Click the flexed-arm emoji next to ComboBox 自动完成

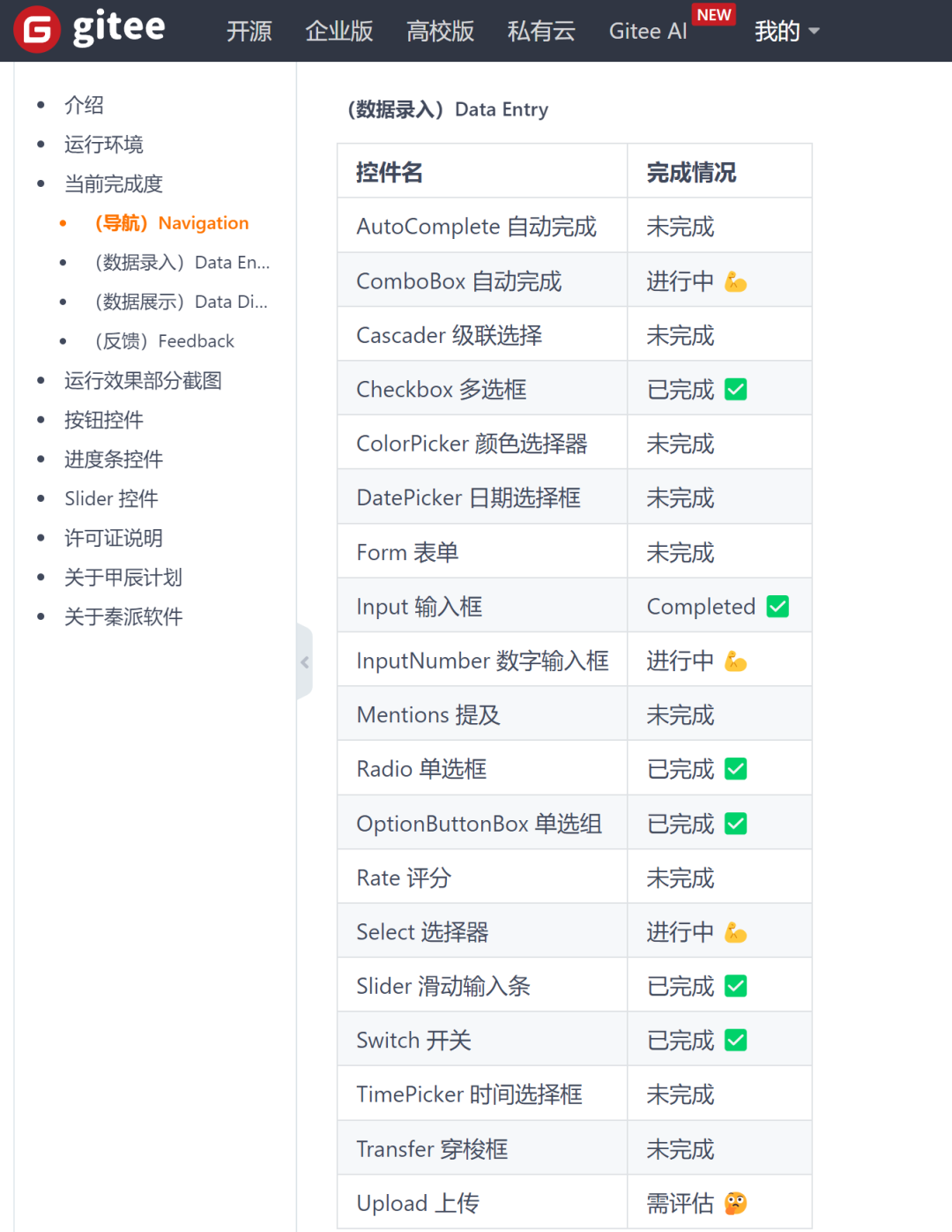click(736, 280)
